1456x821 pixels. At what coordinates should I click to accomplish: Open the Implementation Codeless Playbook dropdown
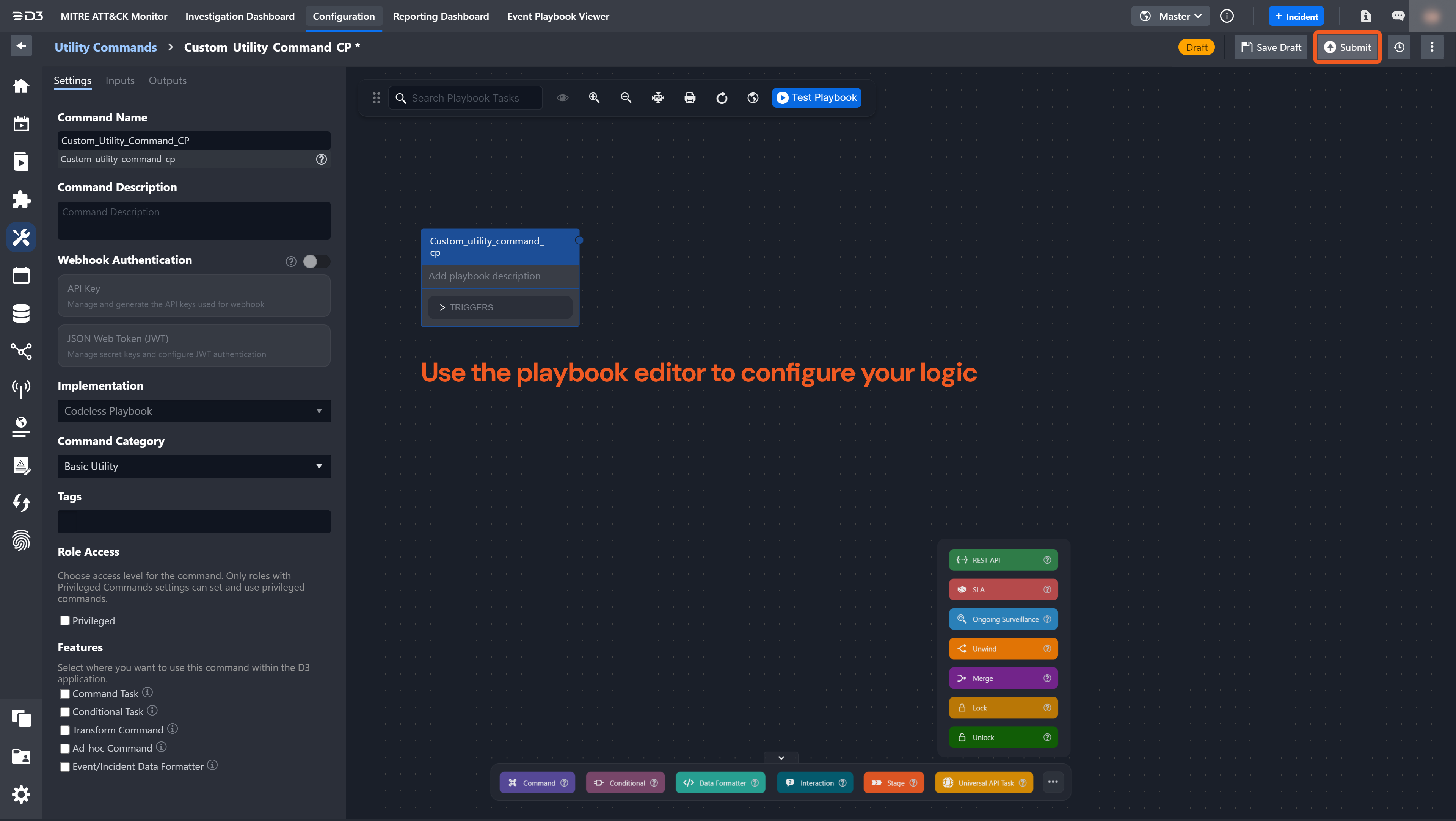193,411
